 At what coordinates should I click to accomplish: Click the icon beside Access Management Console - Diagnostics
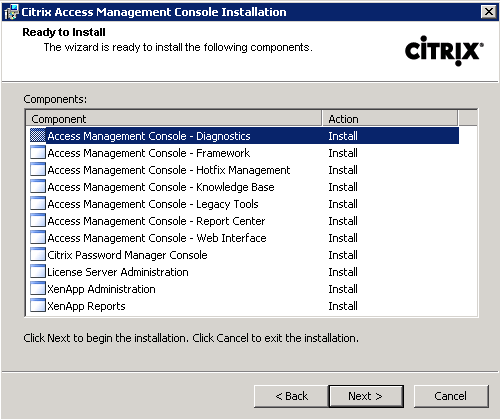(x=38, y=136)
